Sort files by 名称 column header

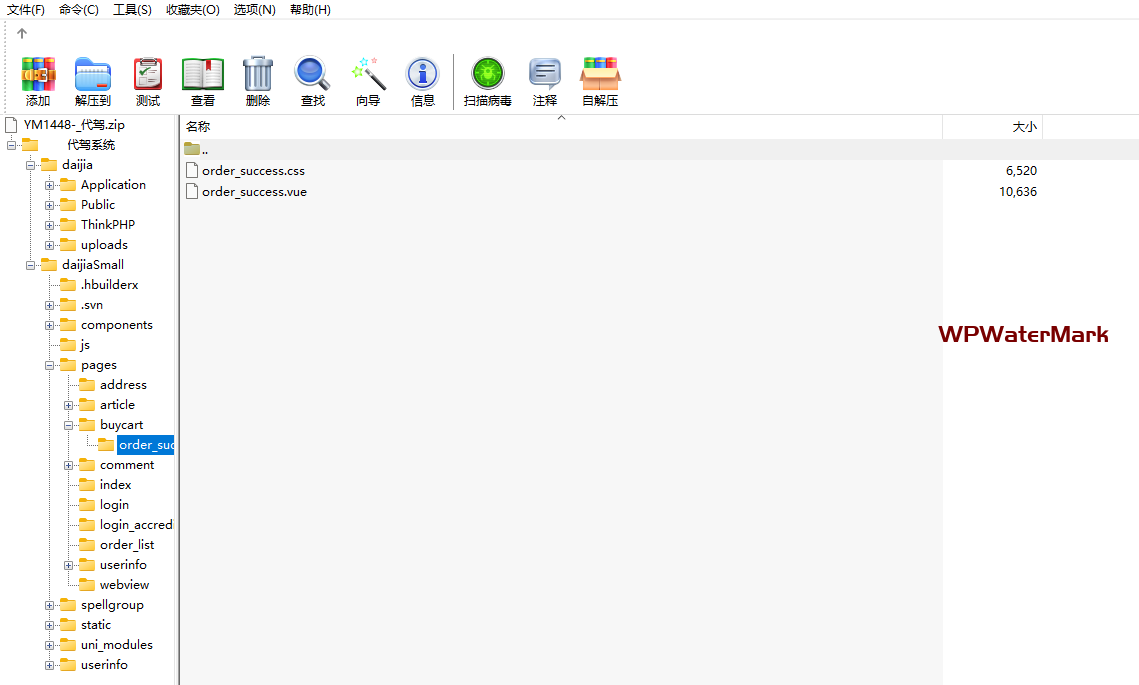[198, 127]
